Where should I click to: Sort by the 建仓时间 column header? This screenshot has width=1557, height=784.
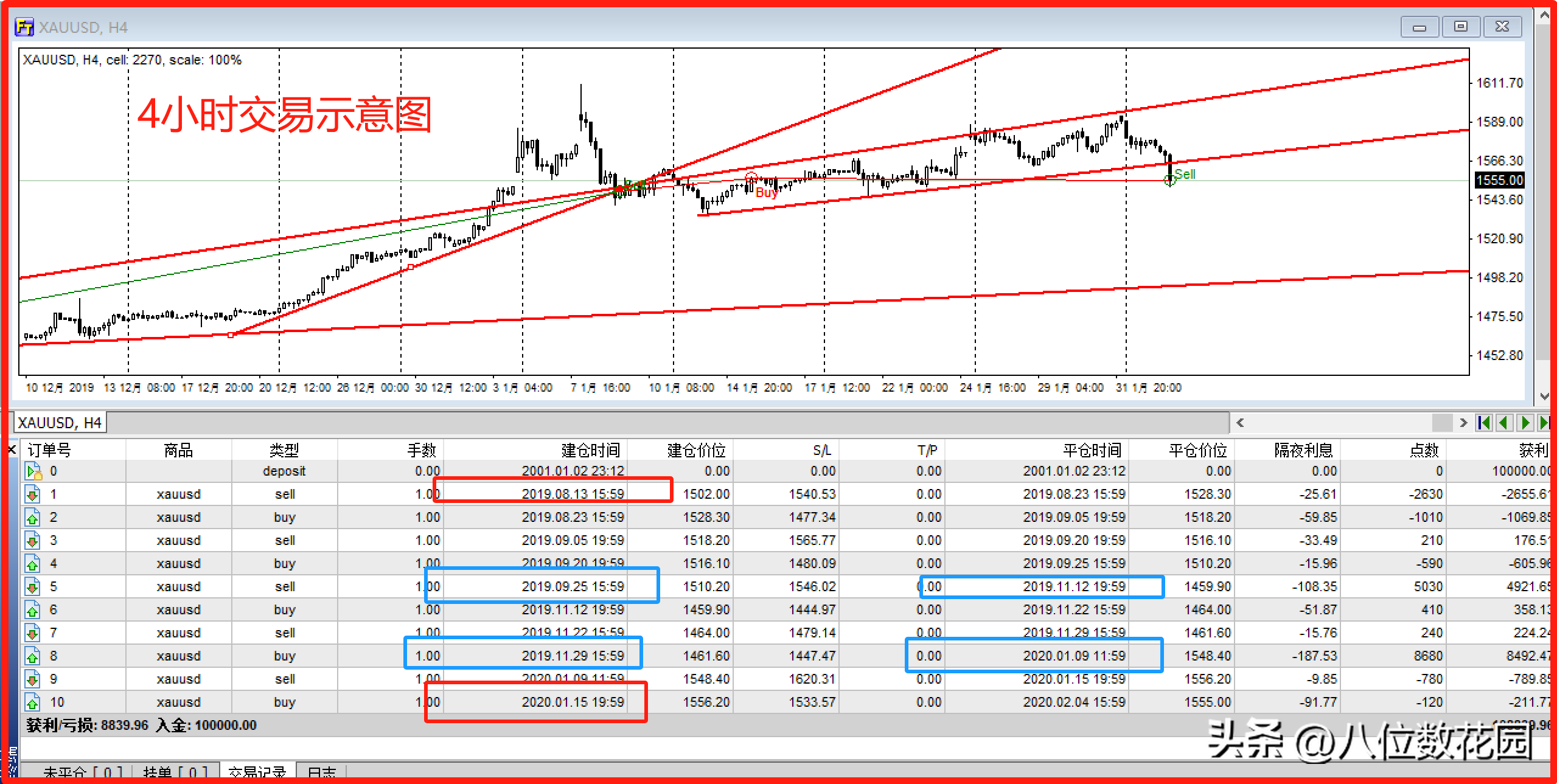coord(535,450)
